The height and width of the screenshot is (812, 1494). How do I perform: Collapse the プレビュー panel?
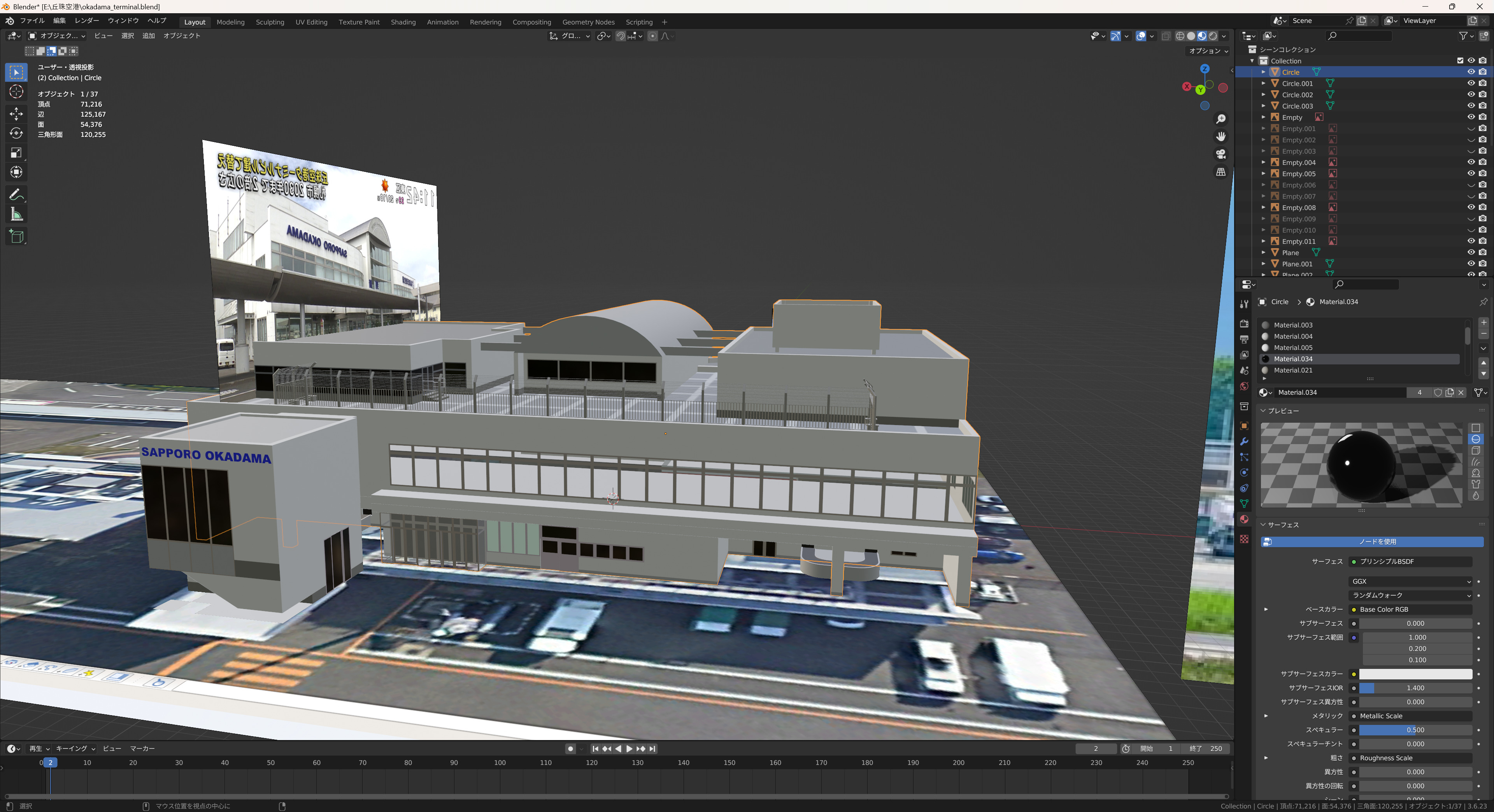[x=1264, y=411]
